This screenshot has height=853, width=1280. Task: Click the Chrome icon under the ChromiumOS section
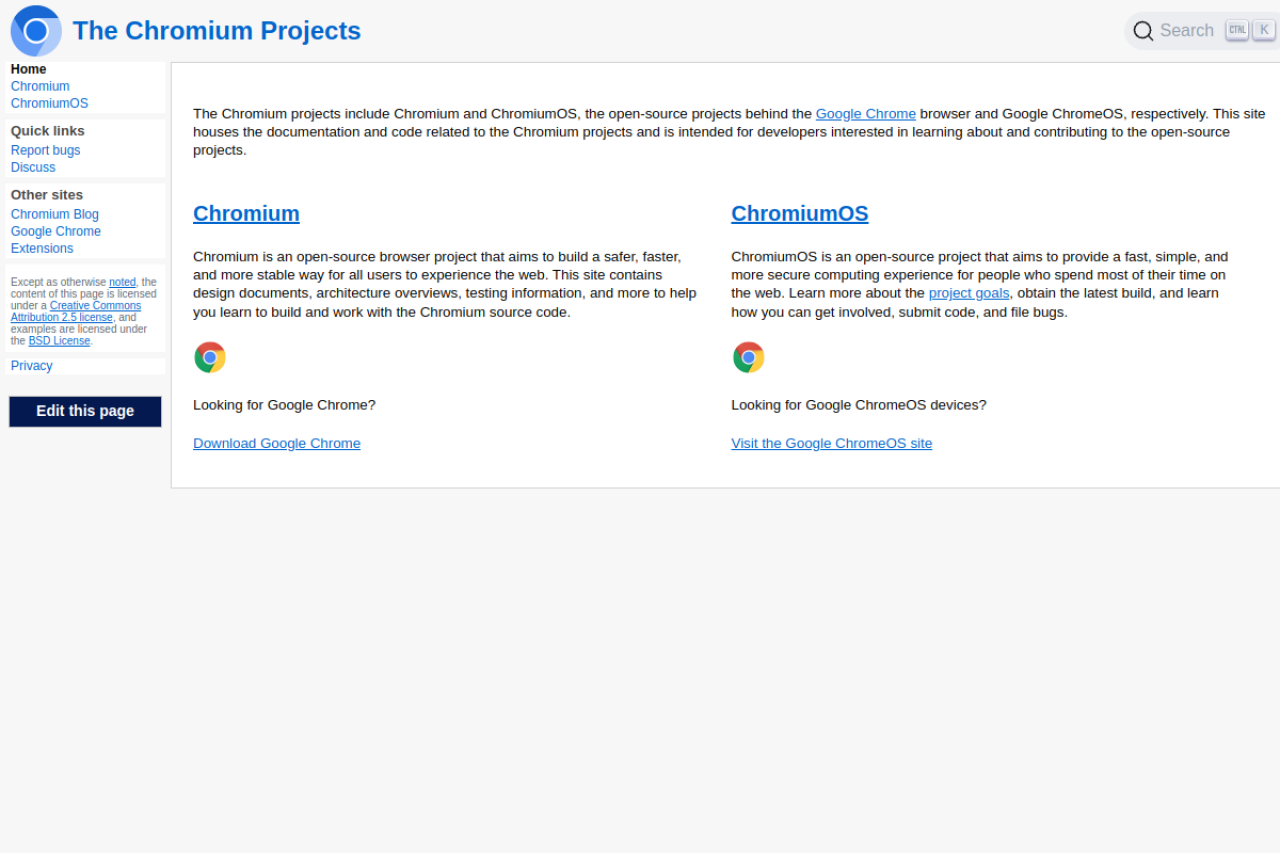(748, 356)
